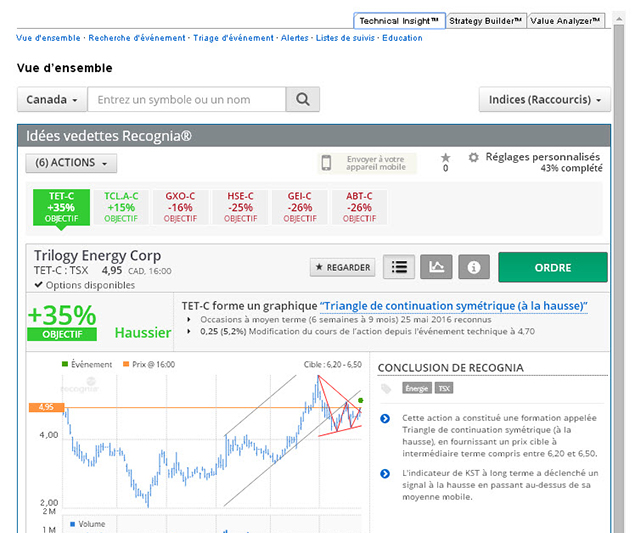This screenshot has width=635, height=533.
Task: Open the chart view icon button
Action: pos(436,267)
